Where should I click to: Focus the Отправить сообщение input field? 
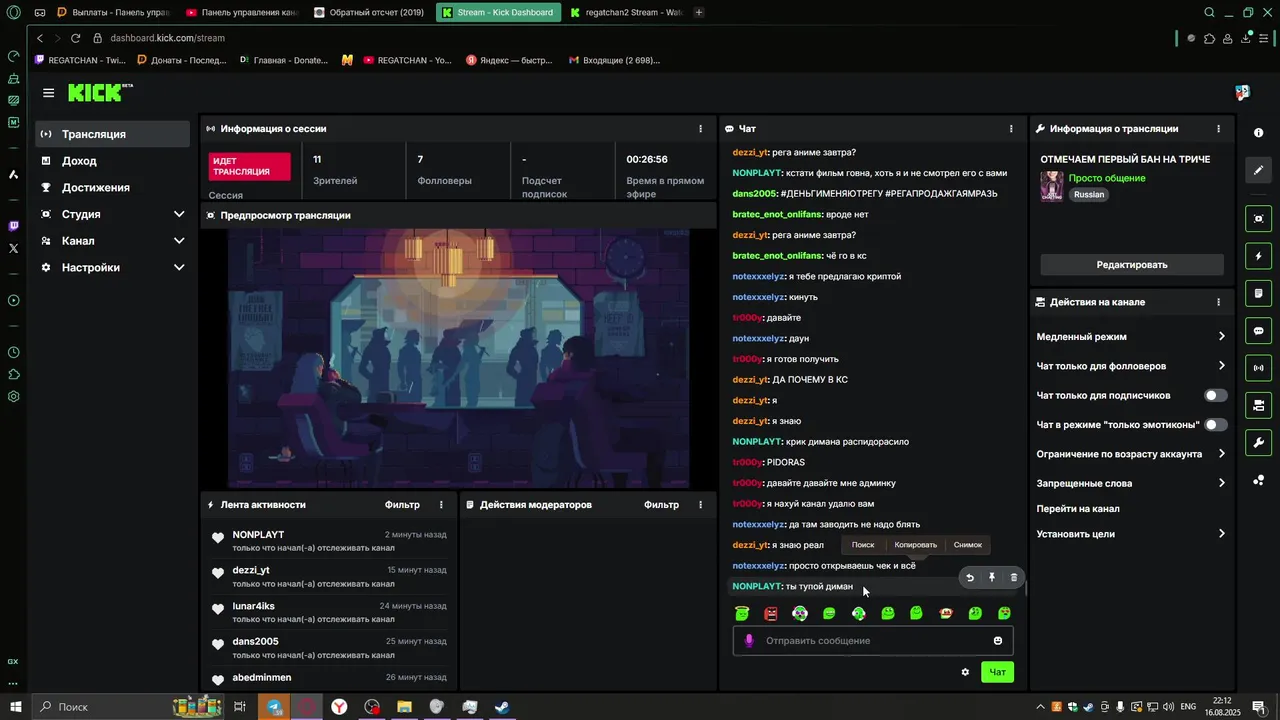tap(873, 641)
